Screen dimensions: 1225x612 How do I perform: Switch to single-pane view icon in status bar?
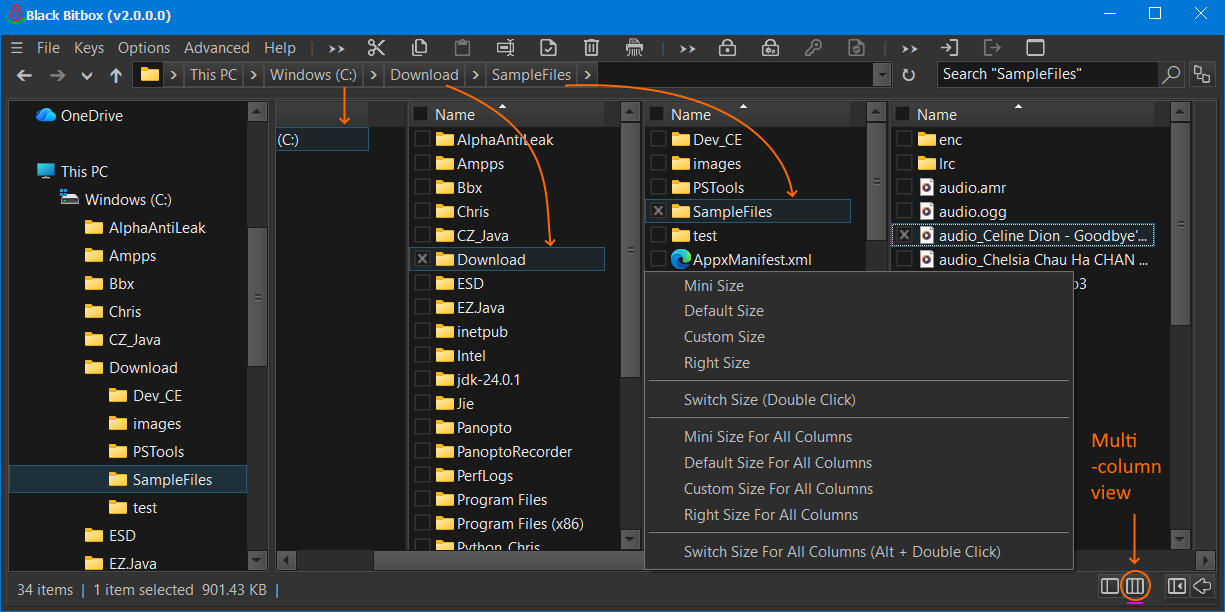(x=1109, y=586)
